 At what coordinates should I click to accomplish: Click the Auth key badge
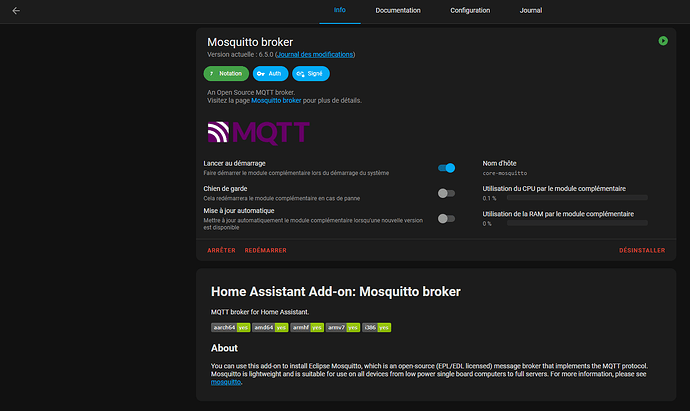point(270,73)
